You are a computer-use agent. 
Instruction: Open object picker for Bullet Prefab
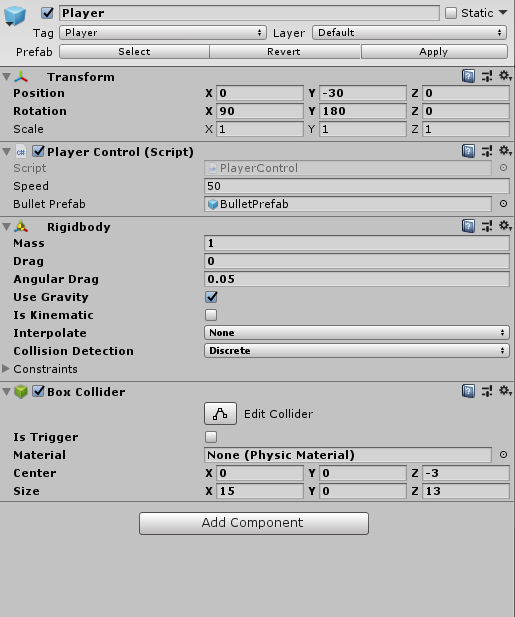point(503,204)
